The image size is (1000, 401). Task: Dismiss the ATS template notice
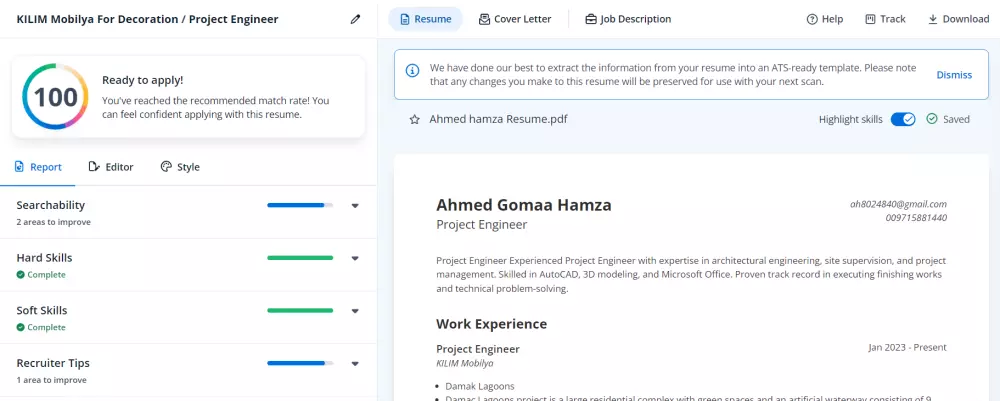(x=954, y=75)
